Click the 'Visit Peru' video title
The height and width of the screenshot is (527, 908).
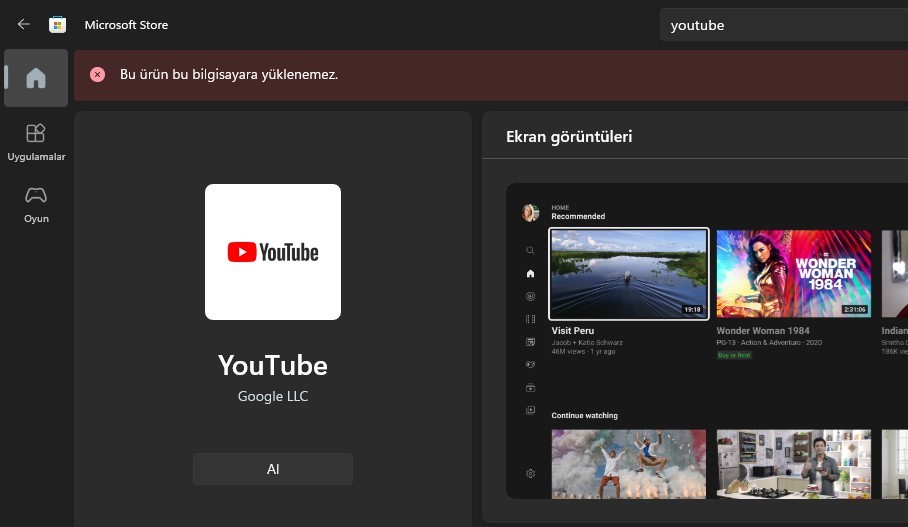point(573,331)
